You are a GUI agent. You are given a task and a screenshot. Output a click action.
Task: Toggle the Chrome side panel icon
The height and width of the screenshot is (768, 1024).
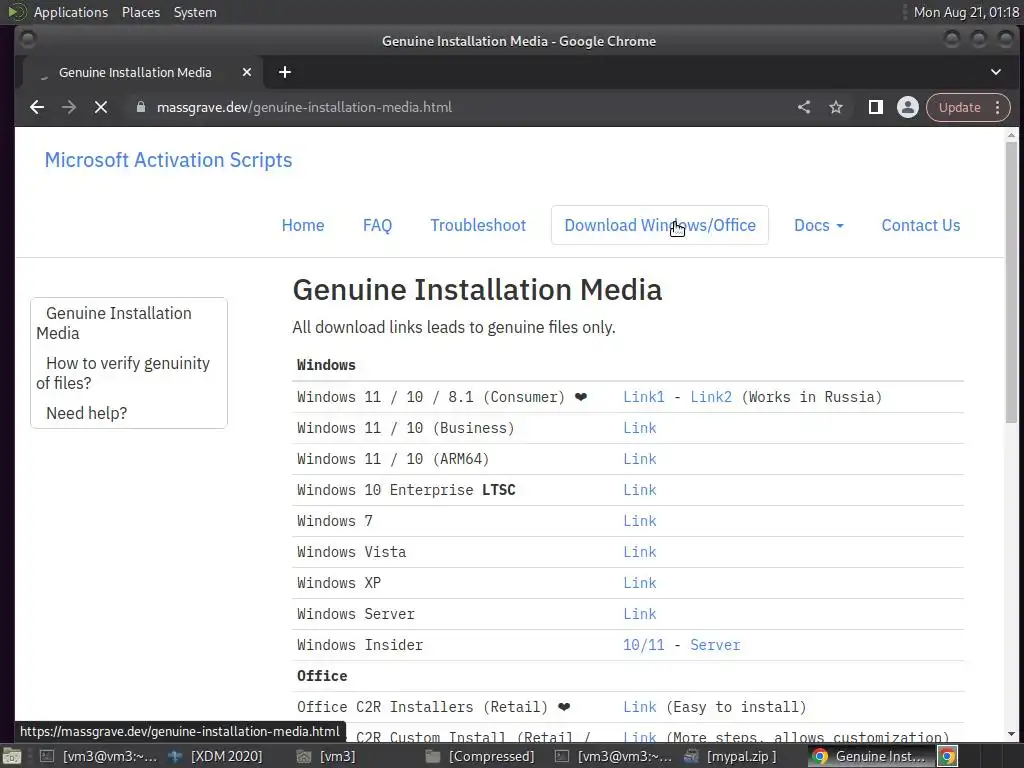(x=875, y=107)
